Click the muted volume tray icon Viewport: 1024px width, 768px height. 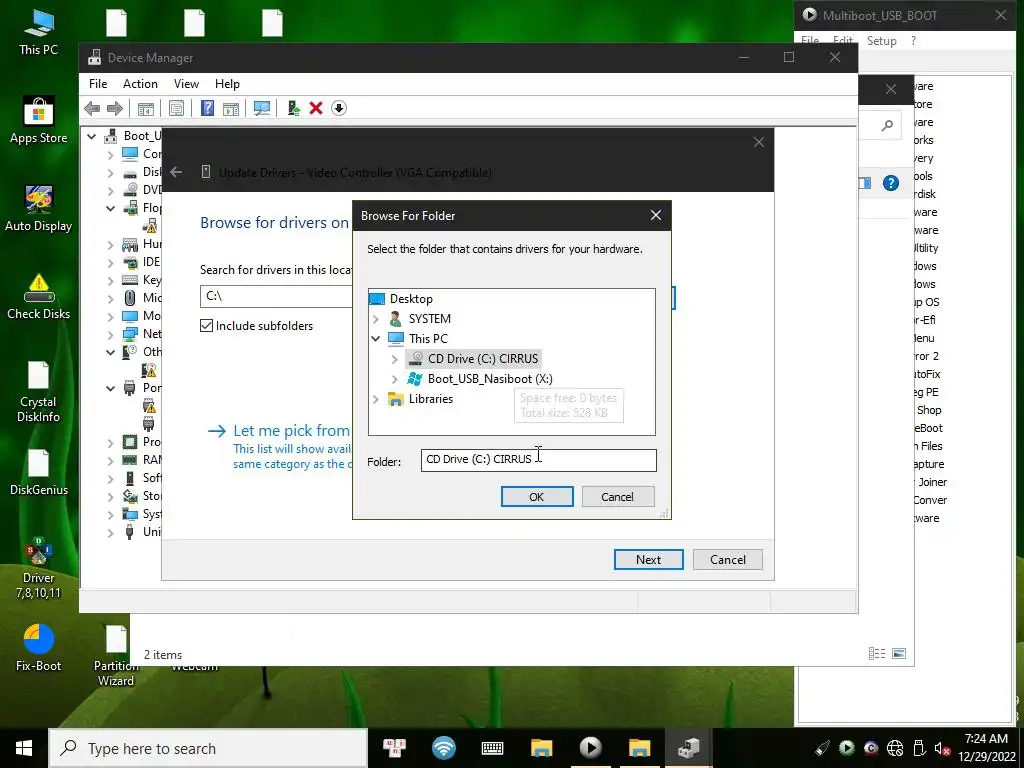942,748
